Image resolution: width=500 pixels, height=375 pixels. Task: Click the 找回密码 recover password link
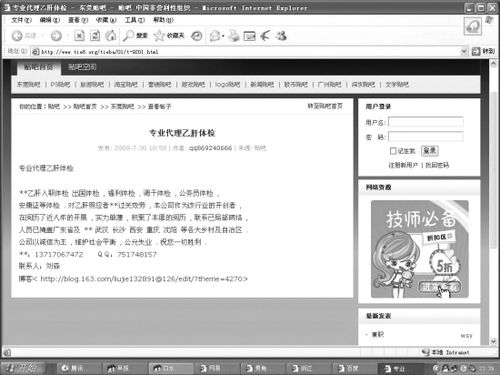(437, 165)
